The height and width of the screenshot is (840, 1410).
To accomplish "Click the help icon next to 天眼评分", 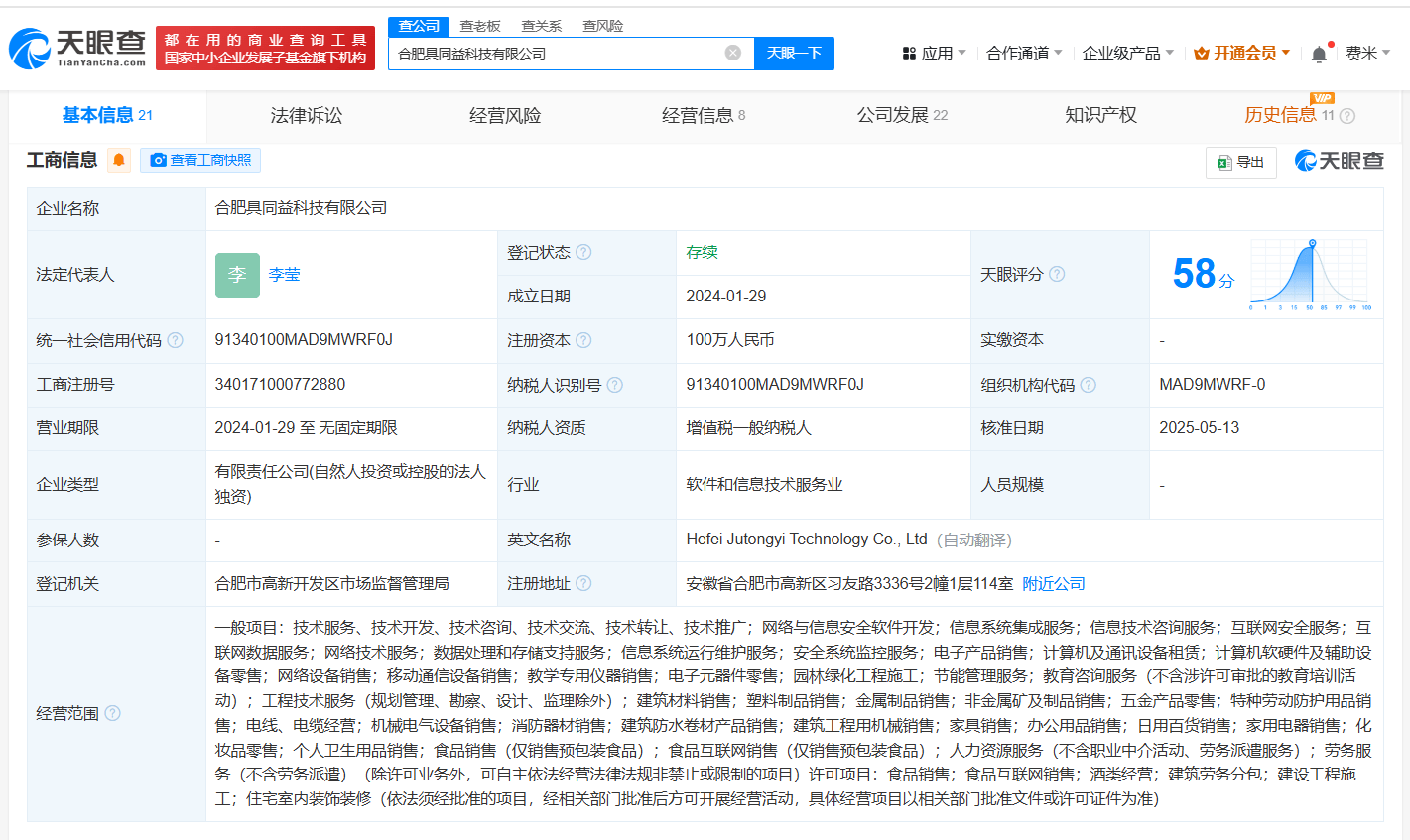I will pyautogui.click(x=1057, y=274).
